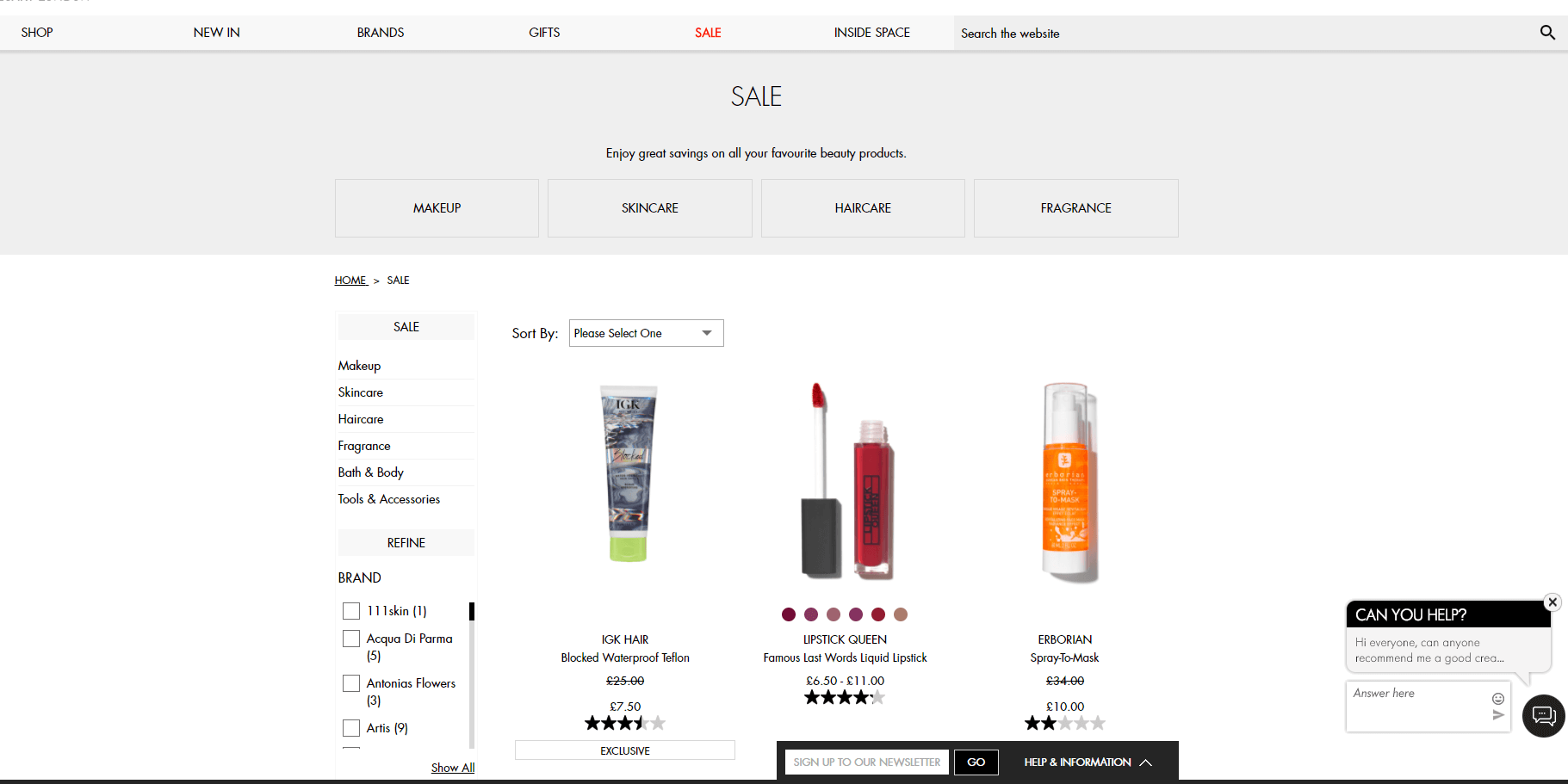The height and width of the screenshot is (784, 1568).
Task: Click the MAKEUP category button
Action: tap(437, 208)
